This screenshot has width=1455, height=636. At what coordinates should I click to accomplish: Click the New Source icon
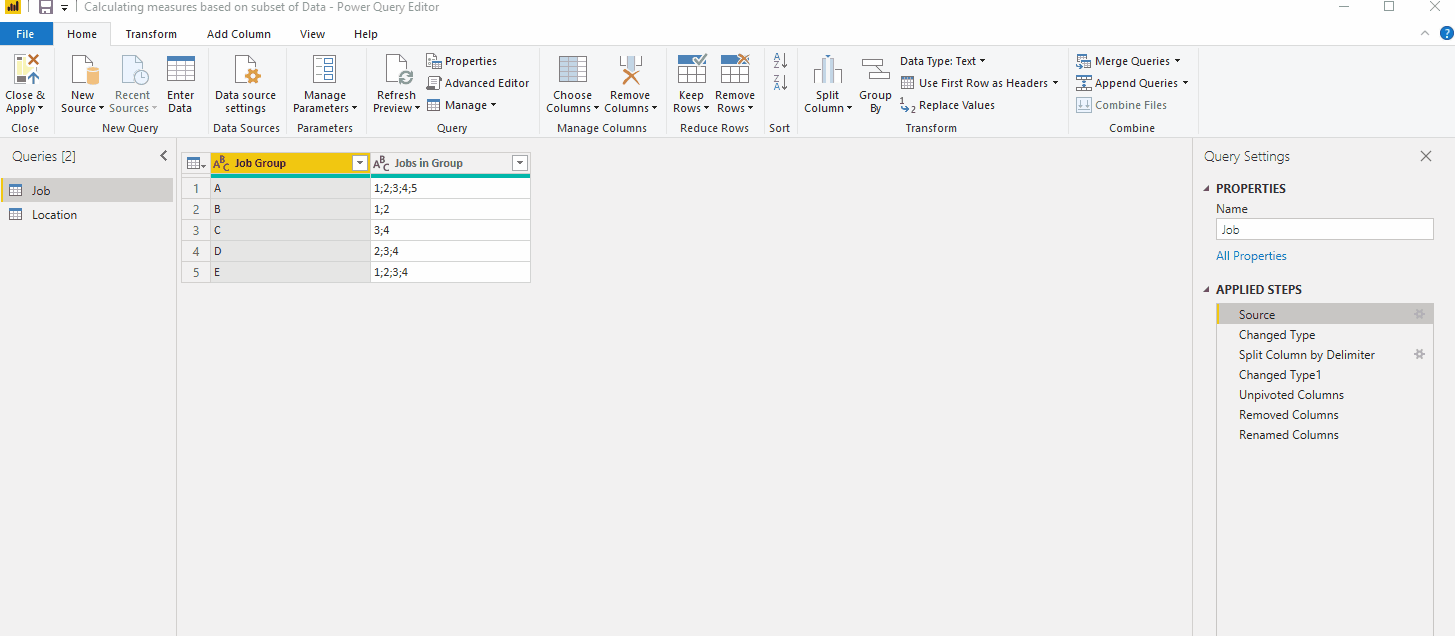coord(83,70)
